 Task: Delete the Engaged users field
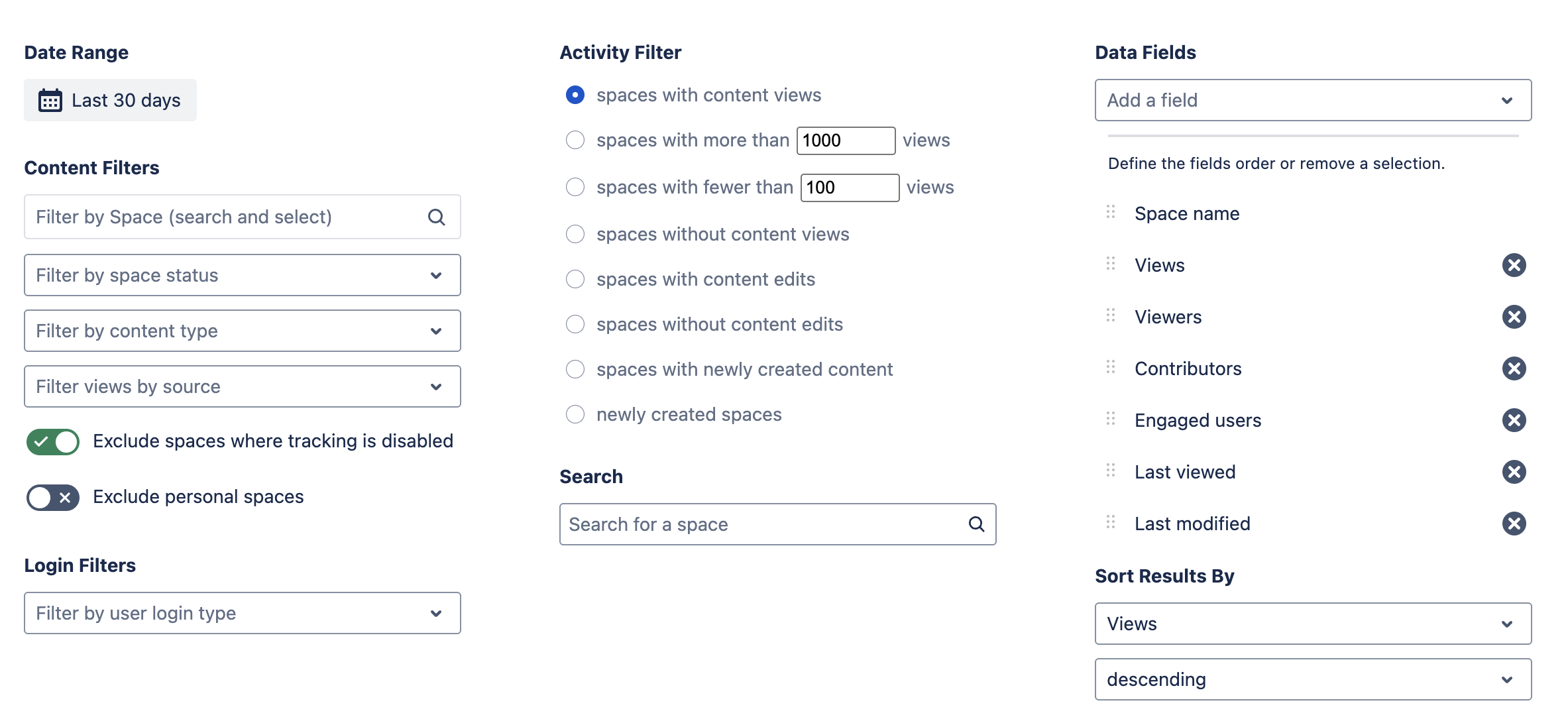click(x=1514, y=420)
